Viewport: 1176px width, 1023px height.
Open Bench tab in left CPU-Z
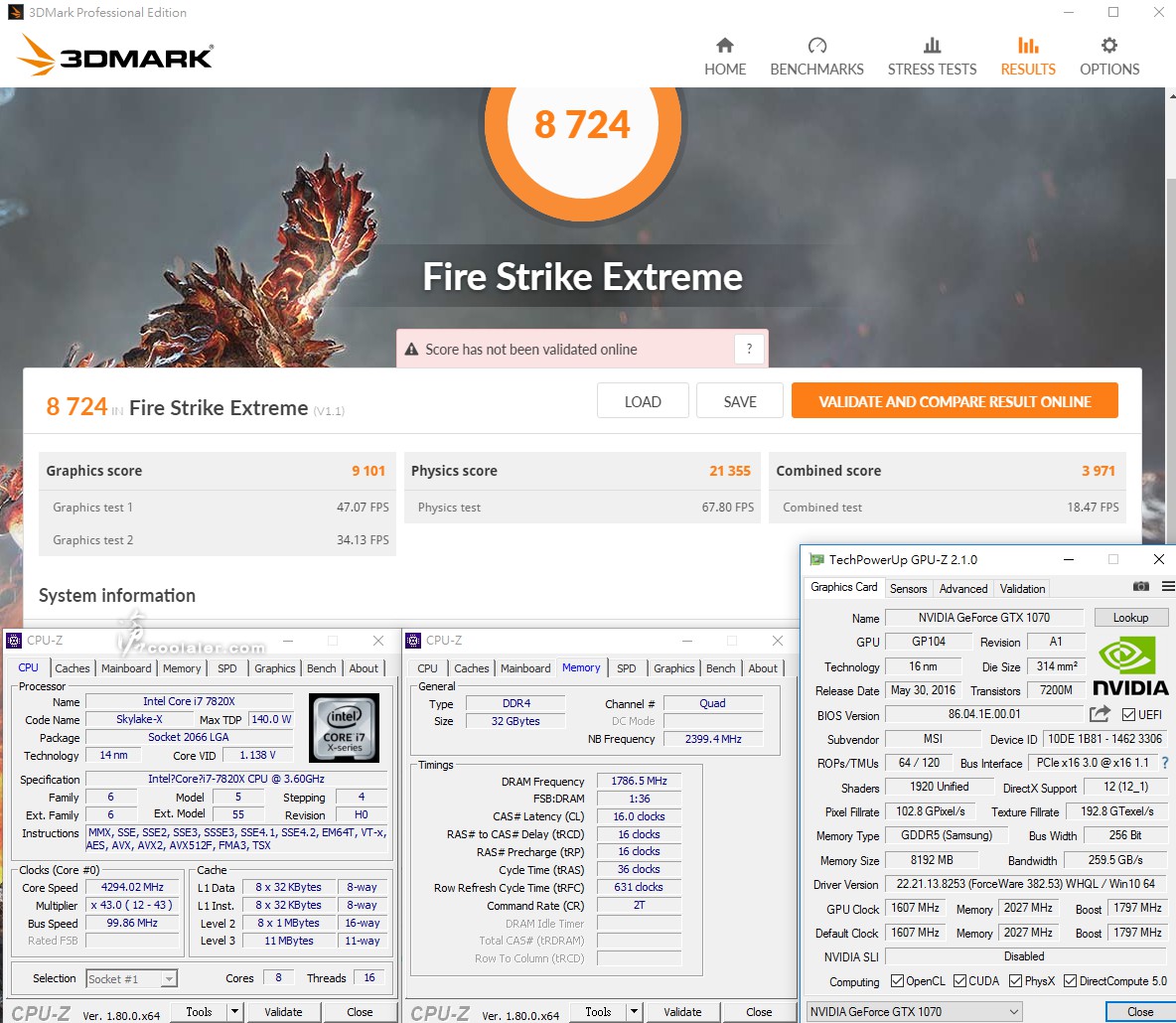(322, 668)
